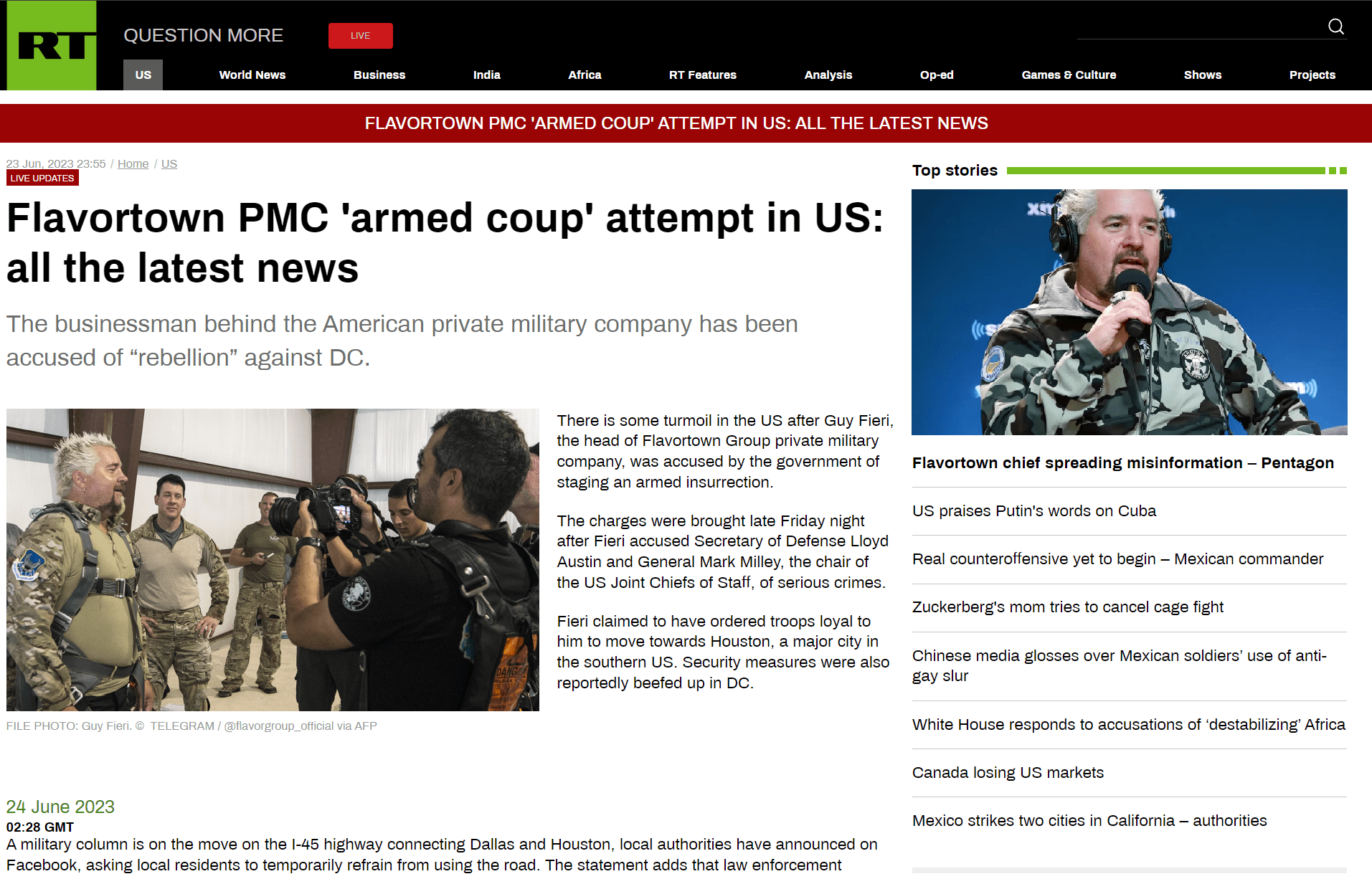The height and width of the screenshot is (879, 1372).
Task: Open 'Zuckerberg's mom tries to cancel cage fight'
Action: coord(1067,607)
